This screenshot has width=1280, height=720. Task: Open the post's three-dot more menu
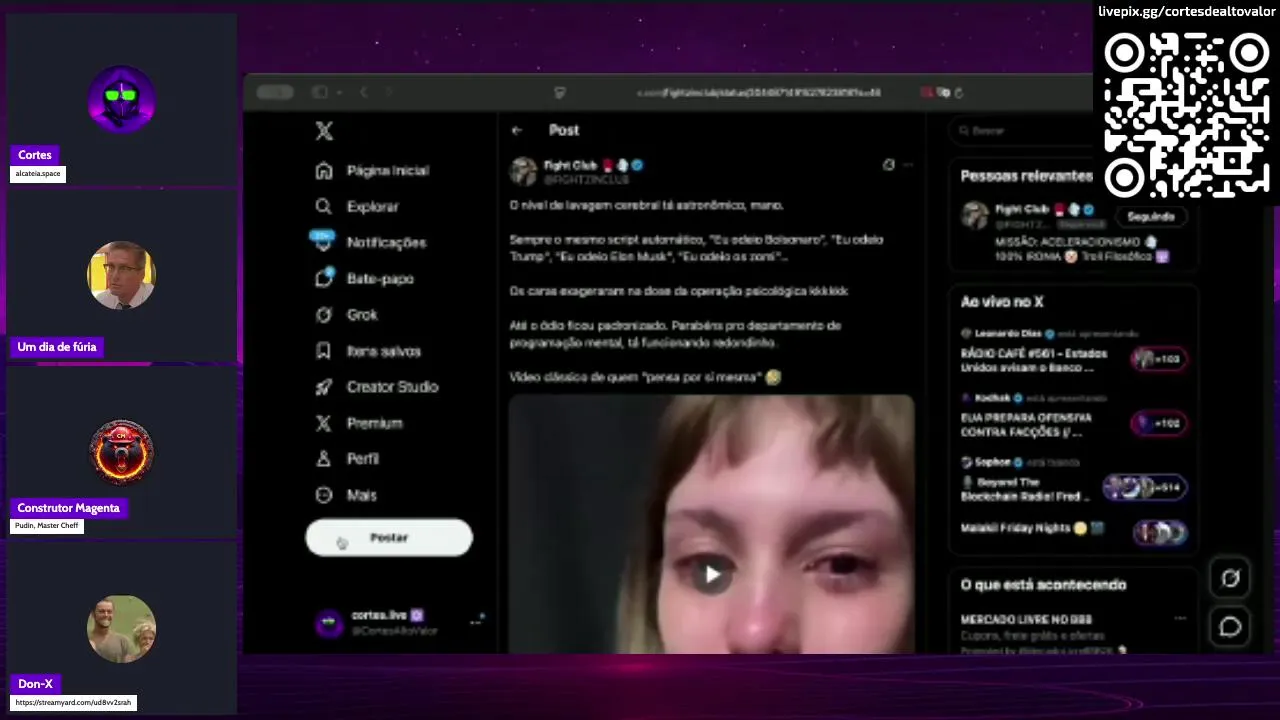907,165
